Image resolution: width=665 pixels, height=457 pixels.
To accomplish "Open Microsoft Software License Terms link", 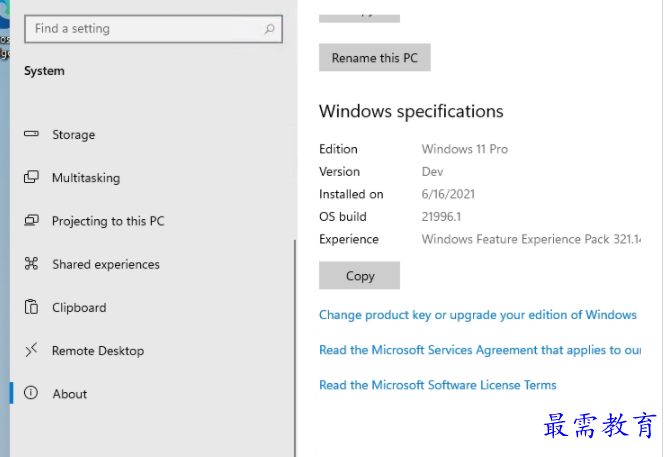I will [438, 385].
